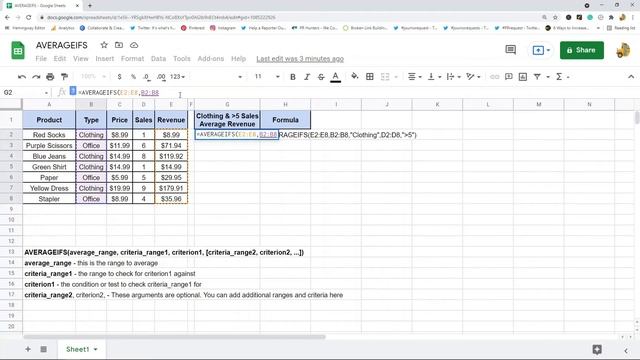
Task: Open the Help menu
Action: (x=238, y=59)
